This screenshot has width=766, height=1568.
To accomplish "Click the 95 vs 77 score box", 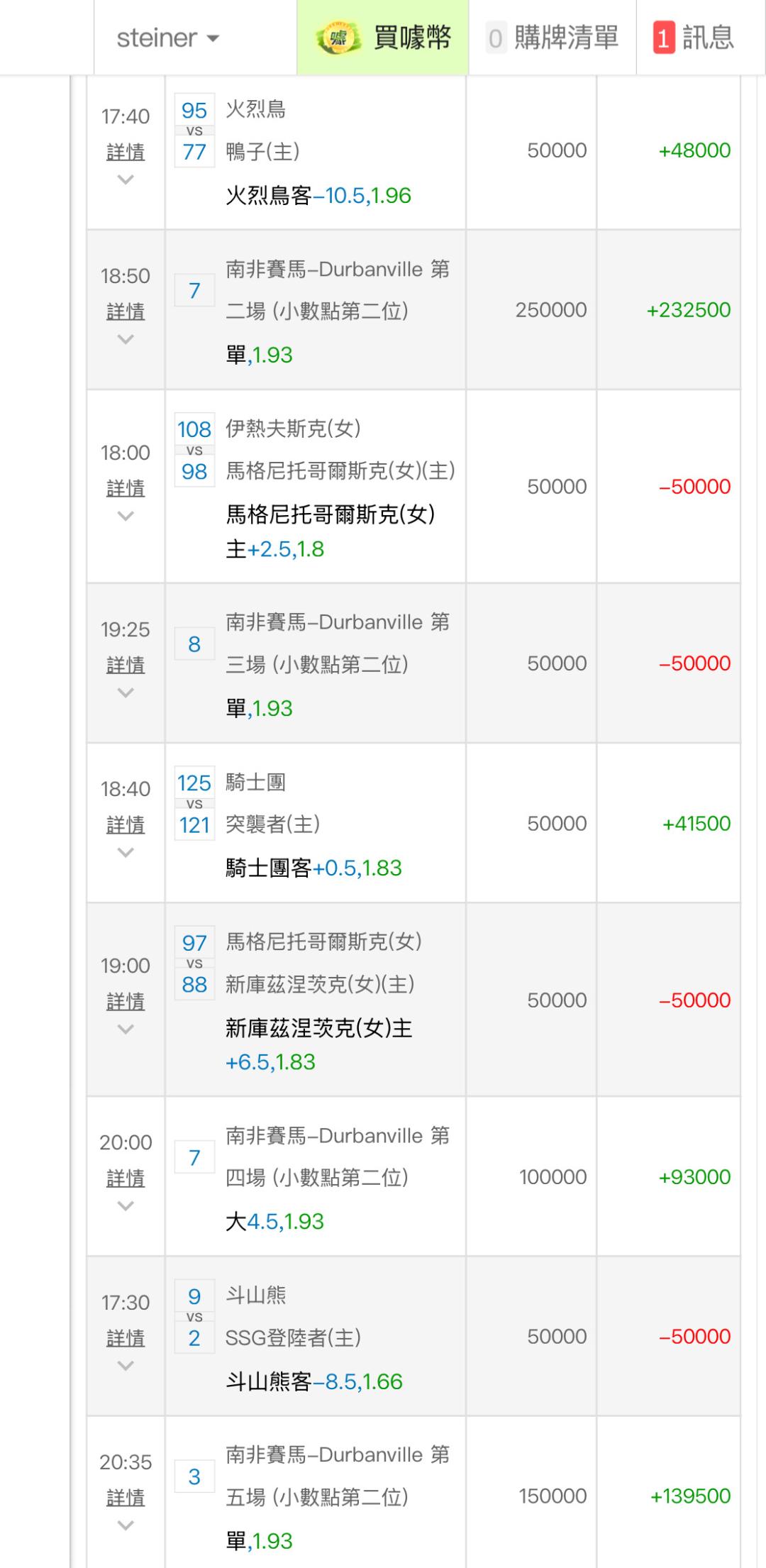I will point(194,131).
